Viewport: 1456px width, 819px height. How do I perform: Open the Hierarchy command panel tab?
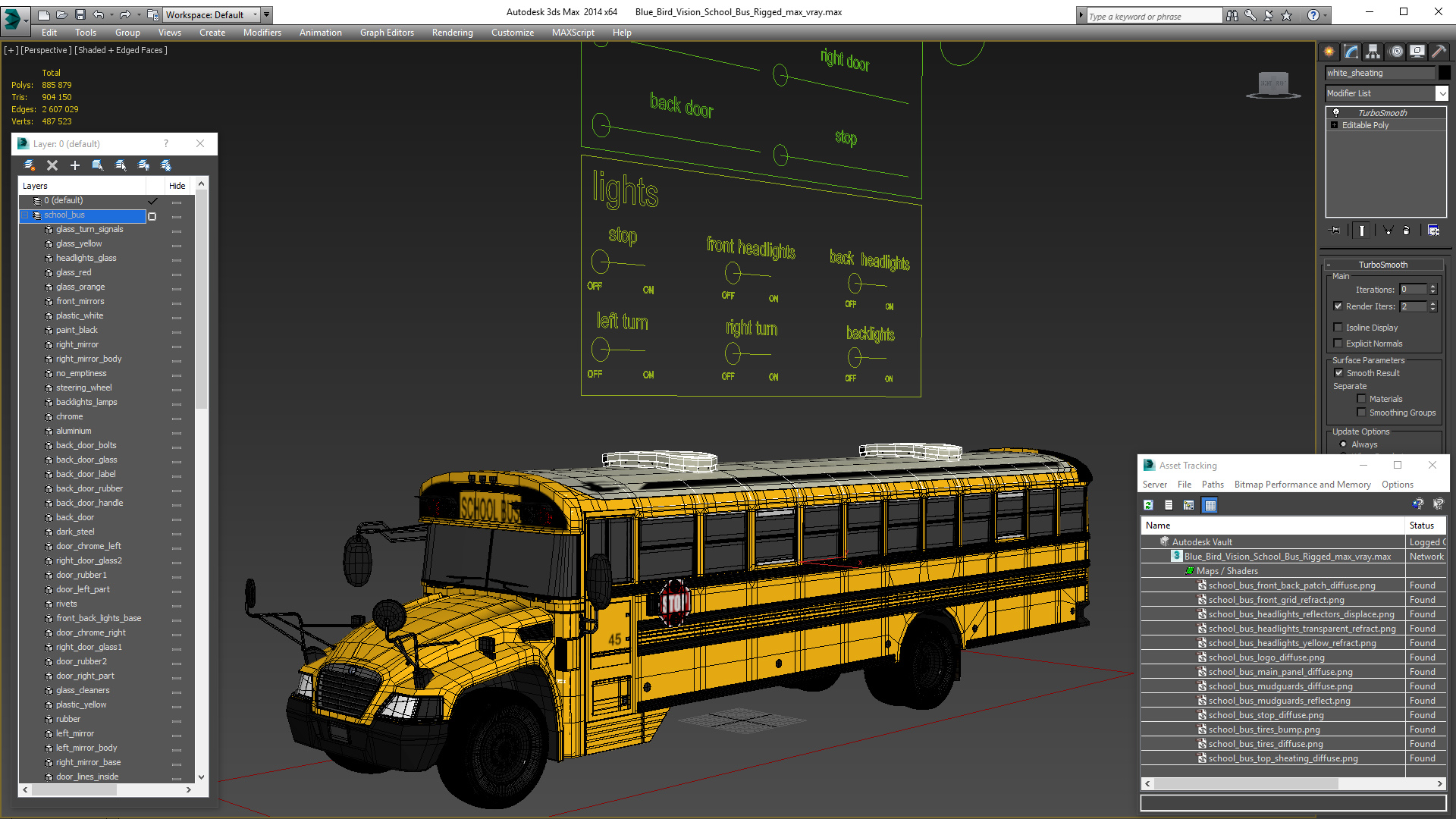(x=1373, y=52)
